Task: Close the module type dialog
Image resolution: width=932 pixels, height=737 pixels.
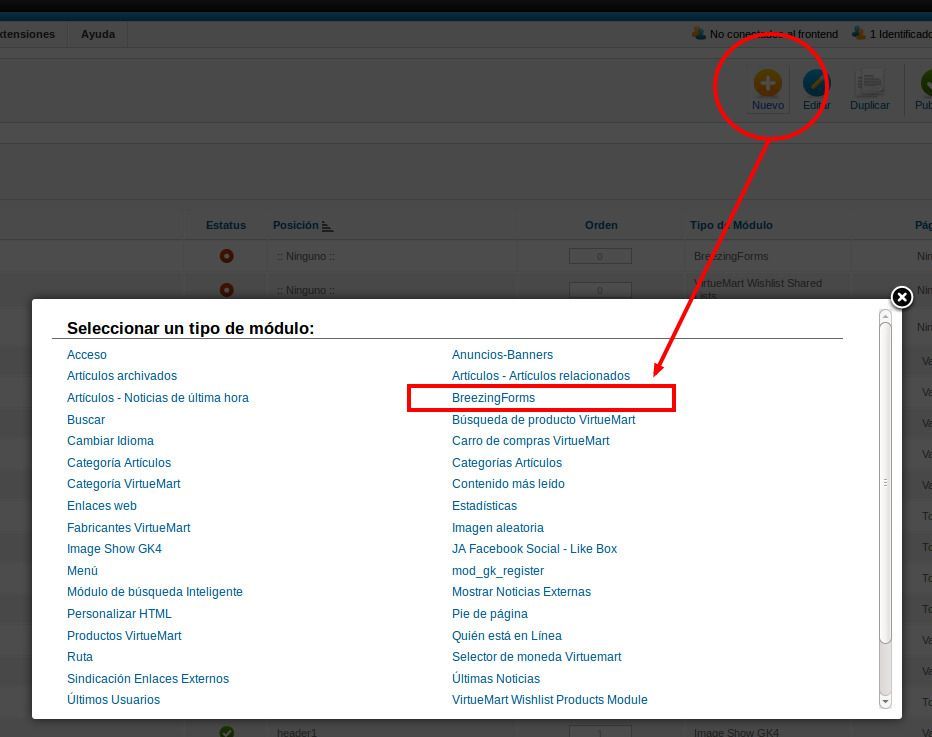Action: coord(902,297)
